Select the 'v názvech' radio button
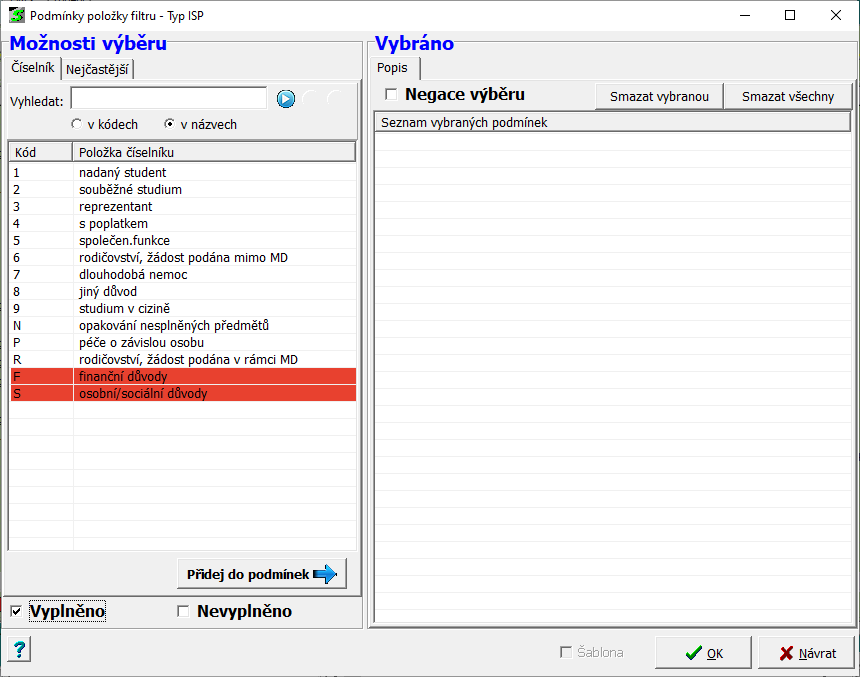Image resolution: width=860 pixels, height=677 pixels. pyautogui.click(x=169, y=125)
